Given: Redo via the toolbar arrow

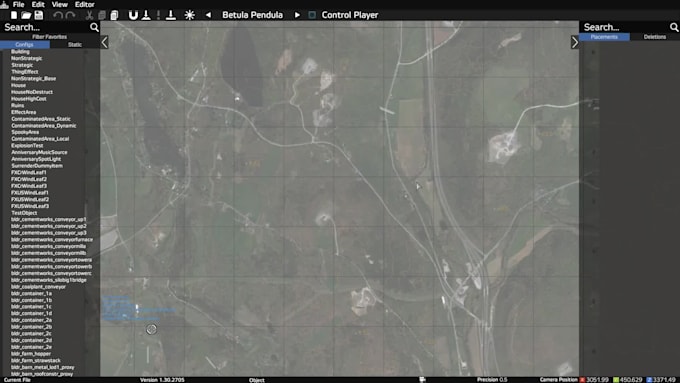Looking at the screenshot, I should [x=70, y=15].
